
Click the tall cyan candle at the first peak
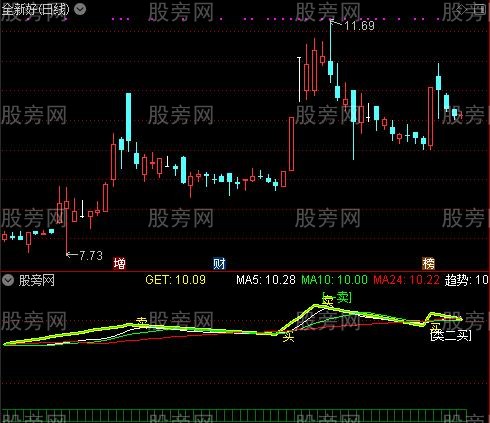coord(128,117)
